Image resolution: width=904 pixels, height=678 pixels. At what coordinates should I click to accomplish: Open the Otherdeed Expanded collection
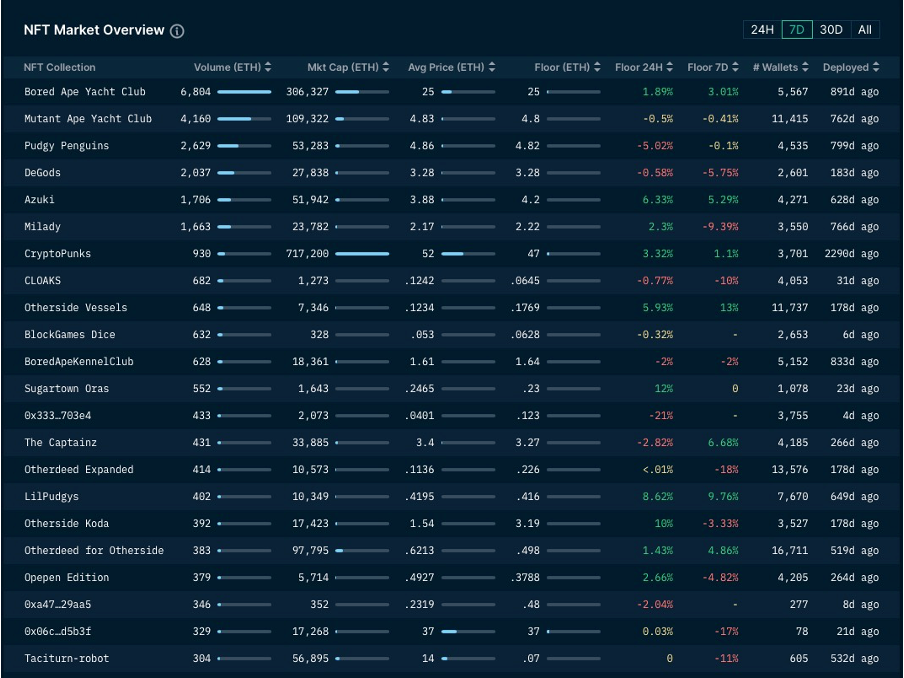pyautogui.click(x=79, y=470)
